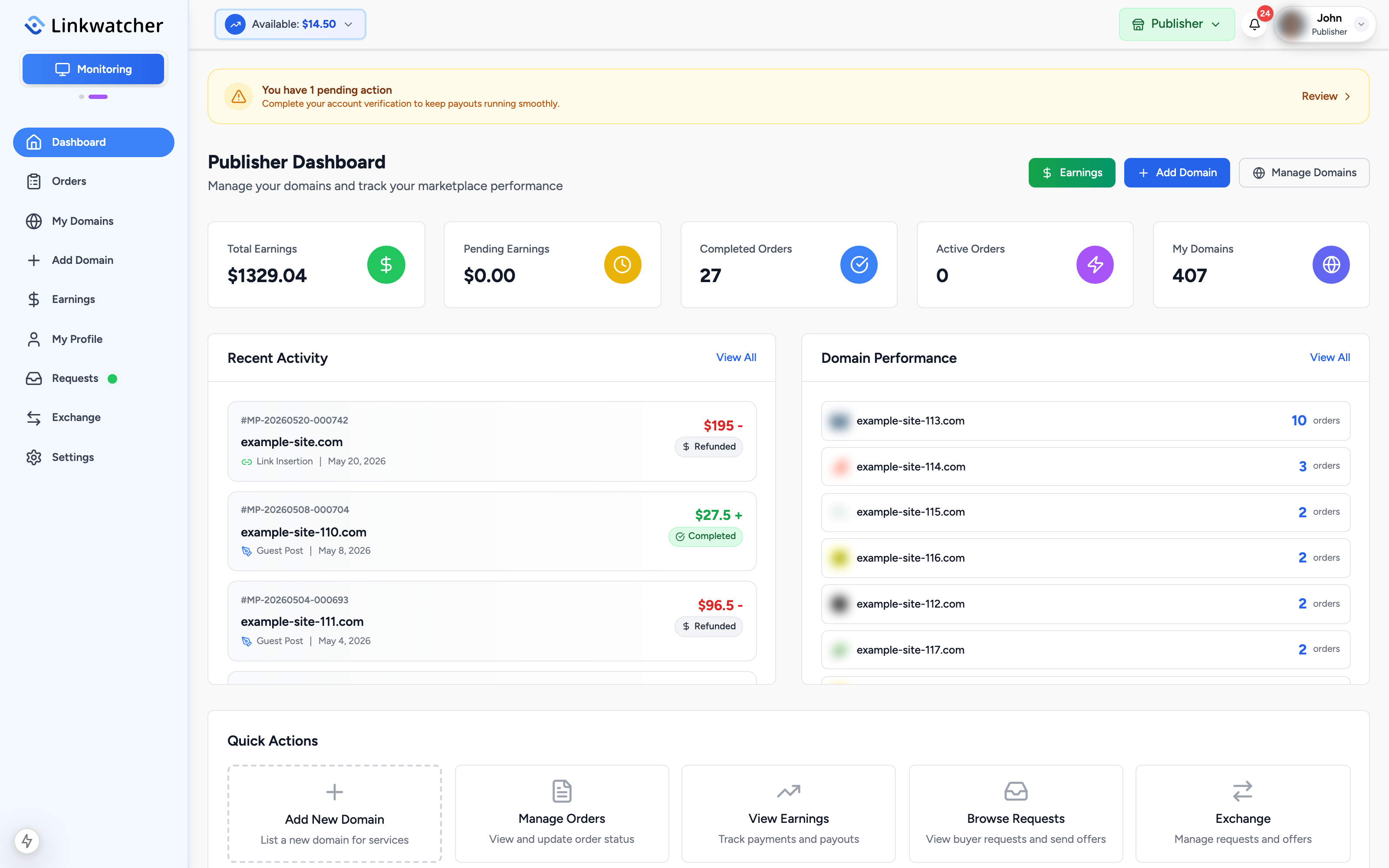Click the Review chevron in banner
Viewport: 1389px width, 868px height.
click(x=1347, y=96)
